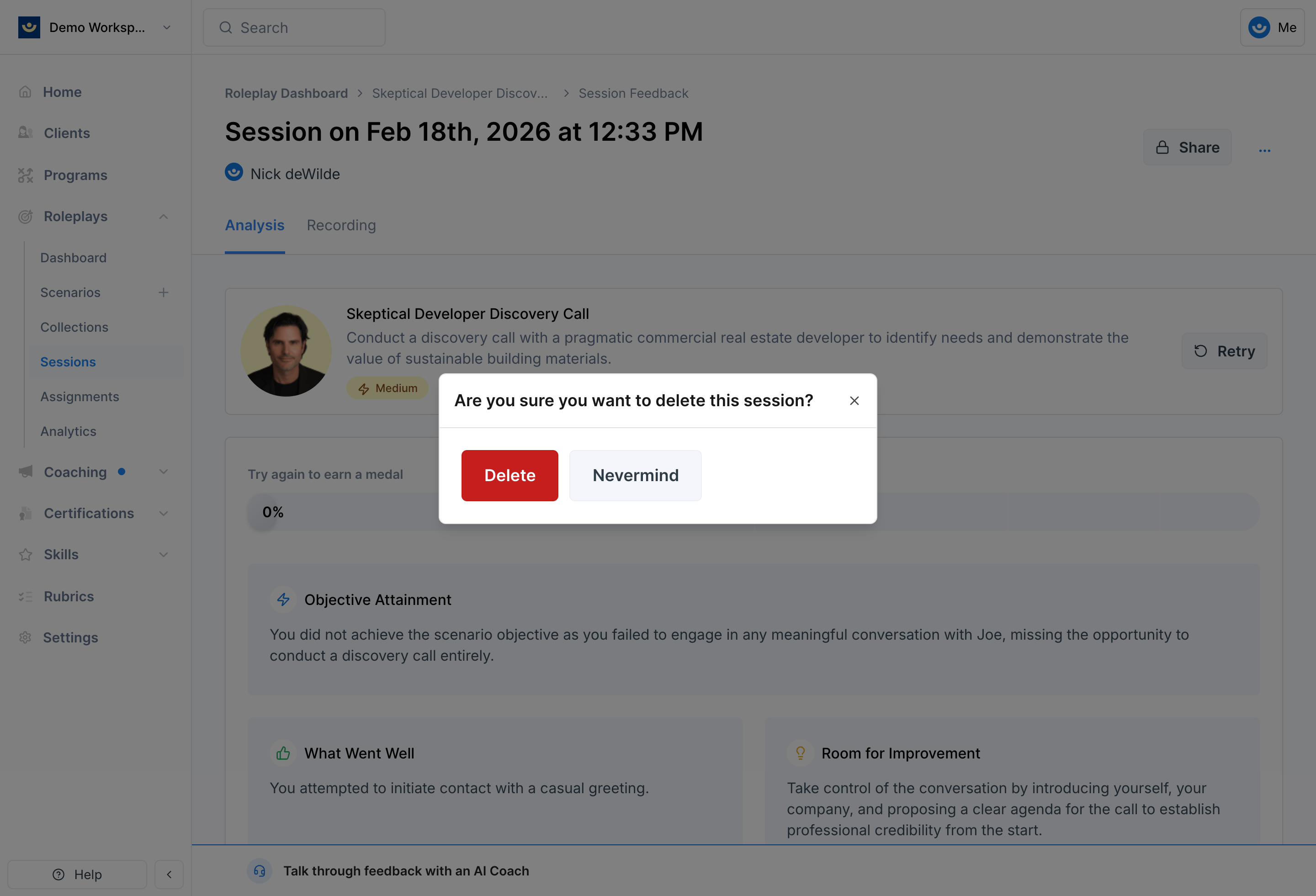Click the Roleplays target icon
The height and width of the screenshot is (896, 1316).
(x=26, y=217)
